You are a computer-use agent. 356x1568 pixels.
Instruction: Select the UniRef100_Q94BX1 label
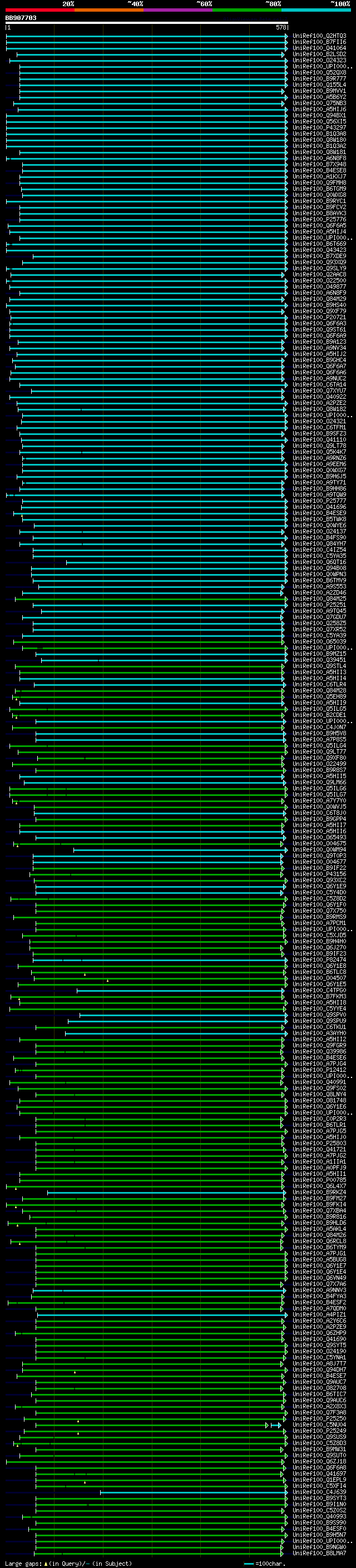(319, 116)
